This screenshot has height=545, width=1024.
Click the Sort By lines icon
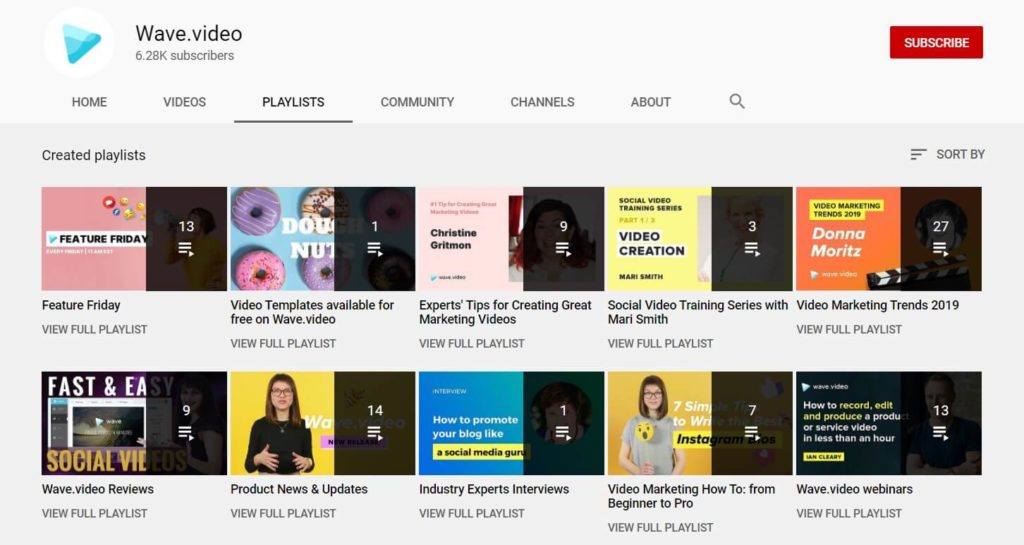click(x=918, y=154)
